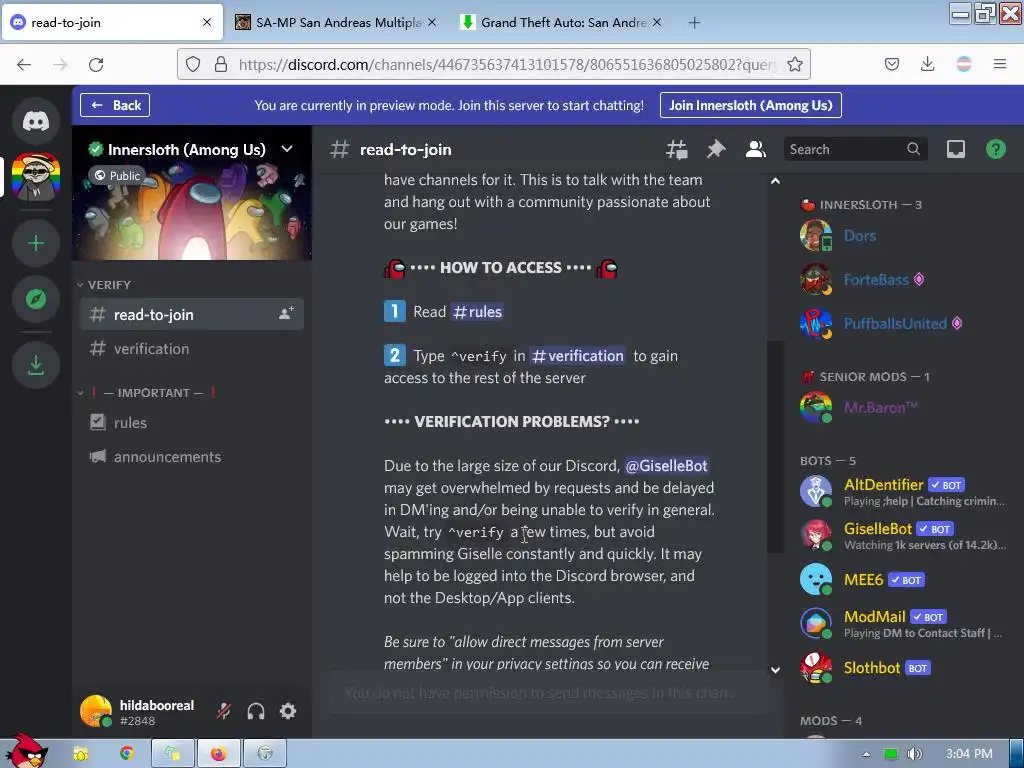Click the Back button in preview banner
The height and width of the screenshot is (768, 1024).
tap(115, 105)
